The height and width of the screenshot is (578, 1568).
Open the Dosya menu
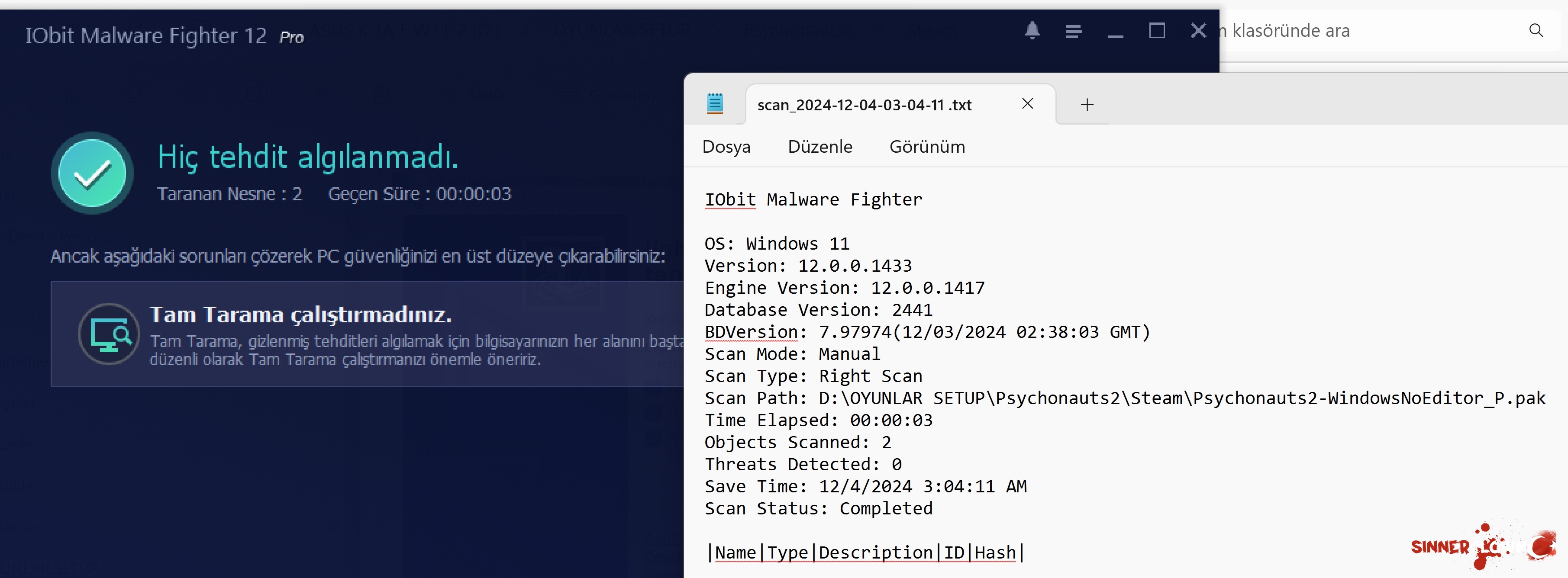726,147
